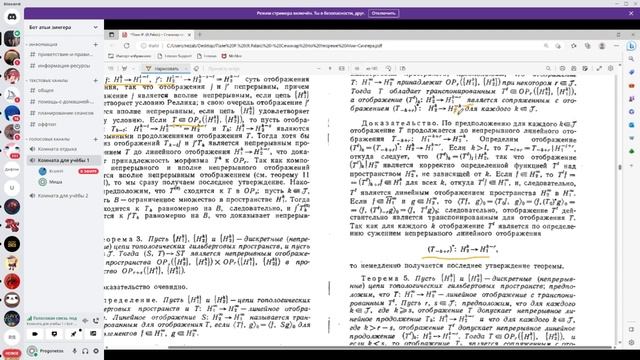
Task: Open draw tool options dropdown arrow
Action: pyautogui.click(x=186, y=69)
